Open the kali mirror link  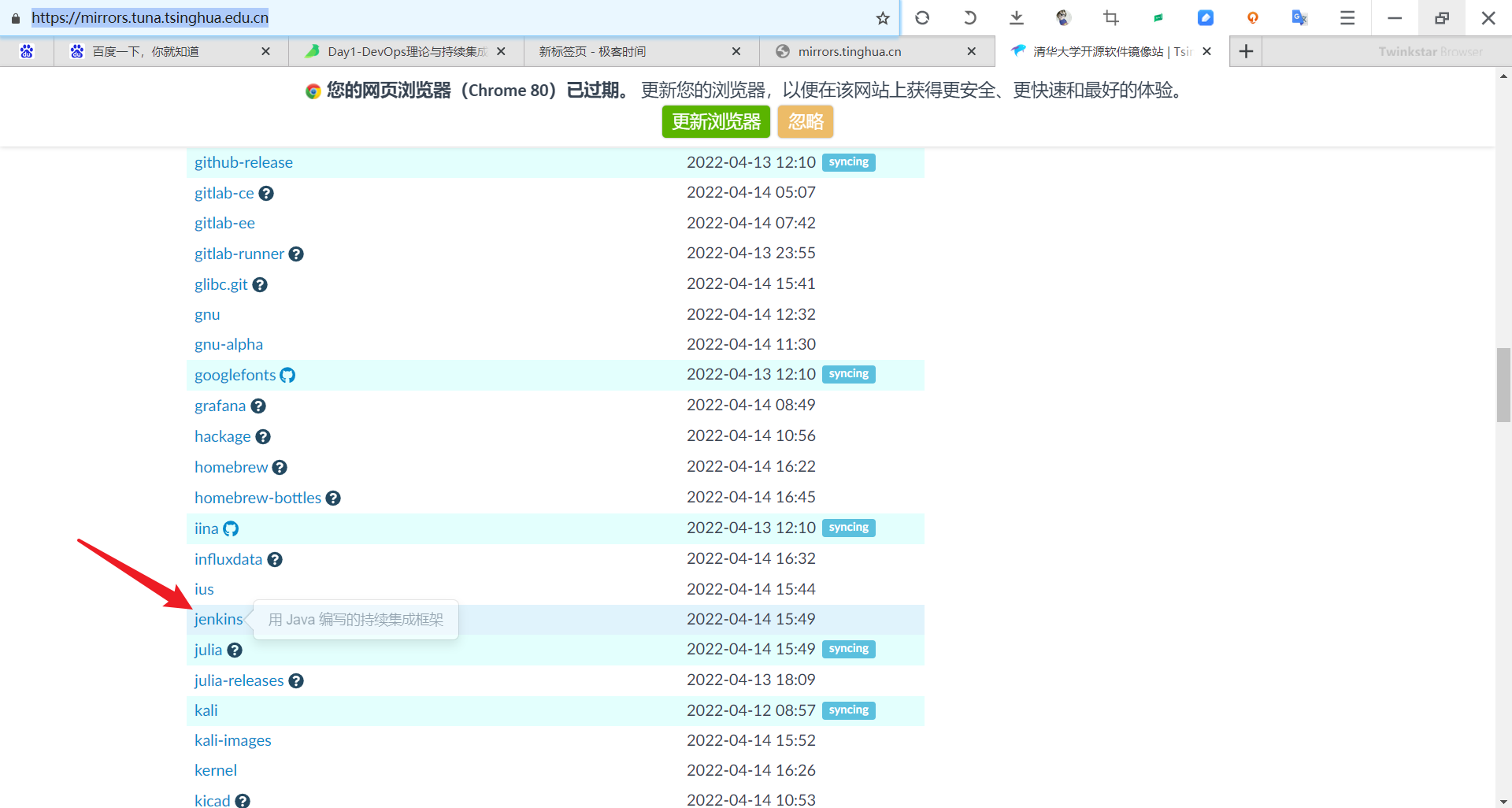[206, 710]
